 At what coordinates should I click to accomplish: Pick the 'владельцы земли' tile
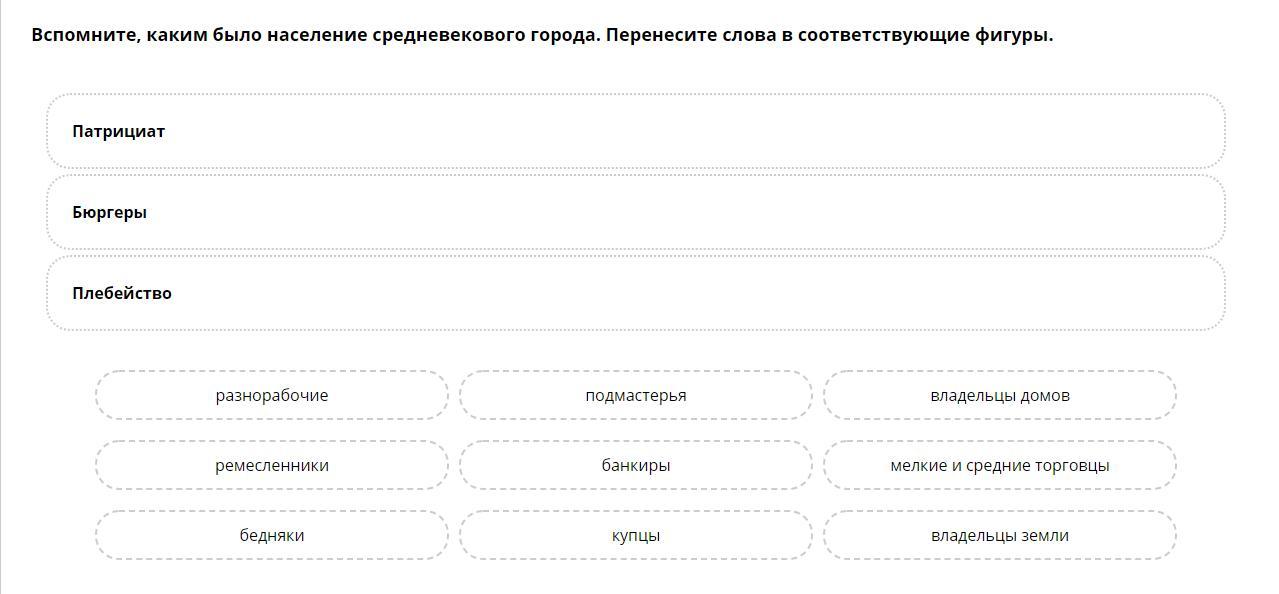pyautogui.click(x=1000, y=535)
